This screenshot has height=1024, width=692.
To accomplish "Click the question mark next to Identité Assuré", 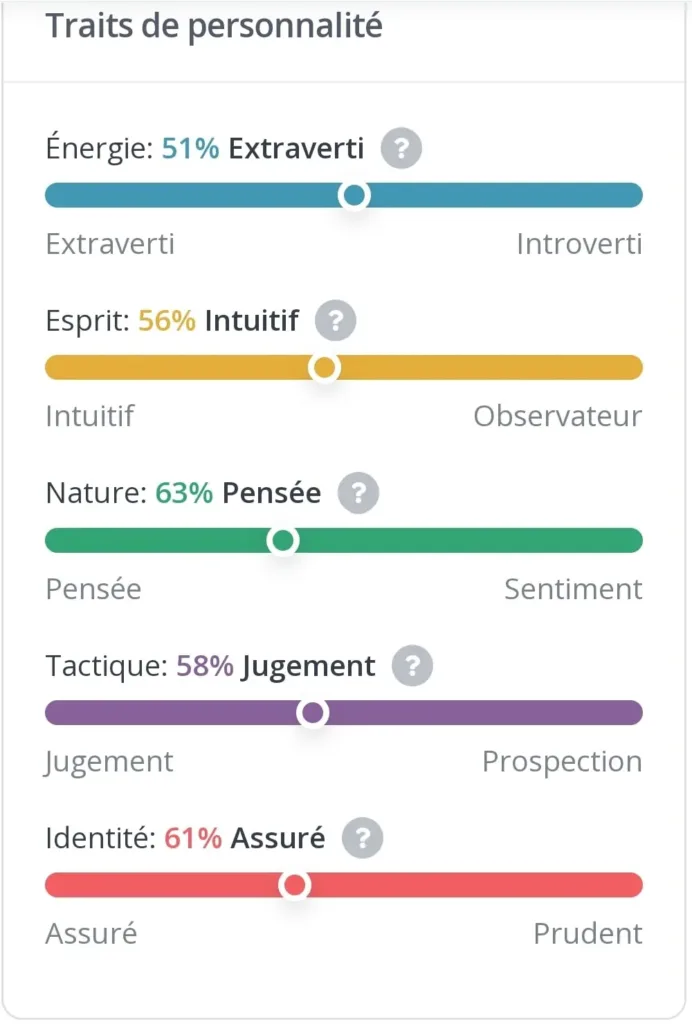I will 363,838.
